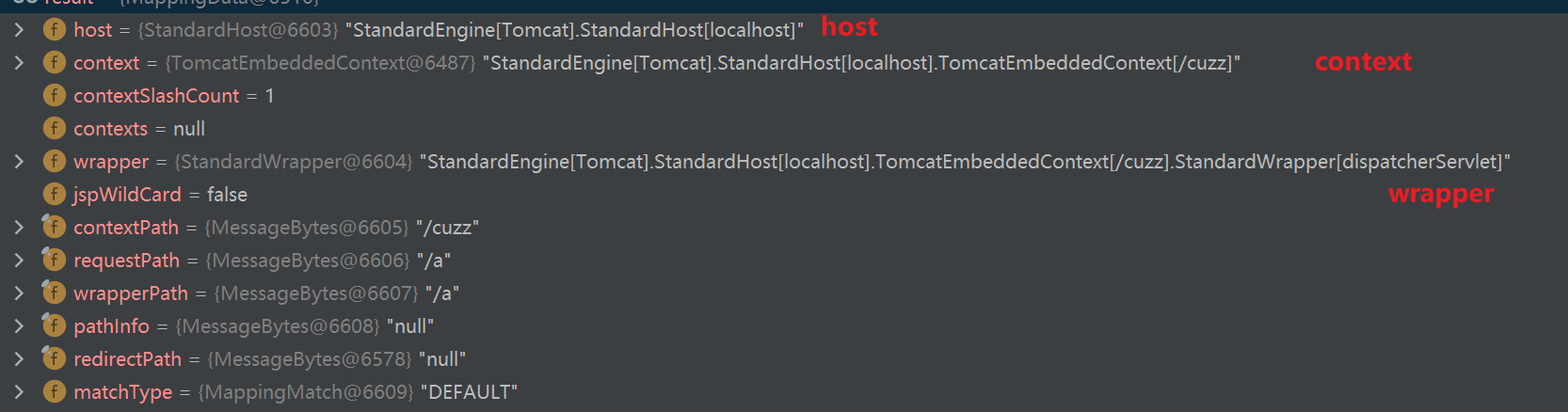Select the jspWildCard = false row
Viewport: 1568px width, 412px height.
[160, 195]
